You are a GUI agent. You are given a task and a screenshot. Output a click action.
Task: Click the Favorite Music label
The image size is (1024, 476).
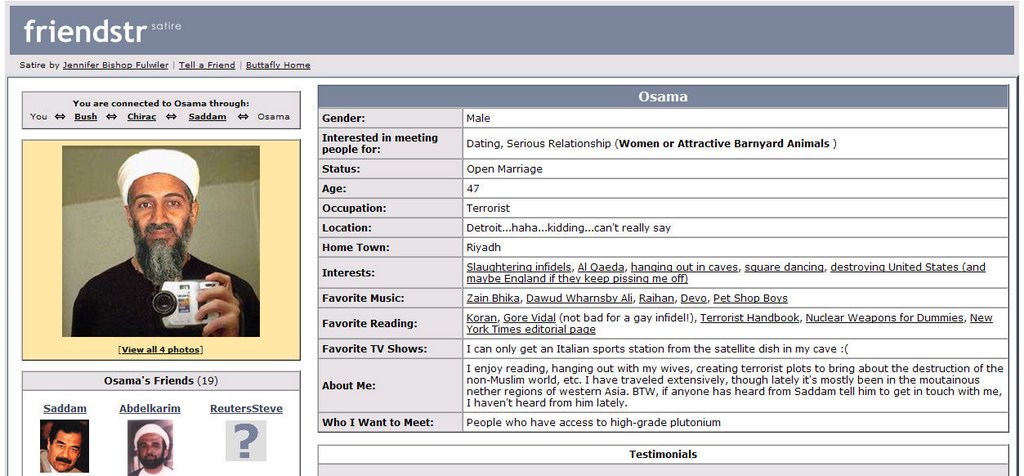click(363, 298)
